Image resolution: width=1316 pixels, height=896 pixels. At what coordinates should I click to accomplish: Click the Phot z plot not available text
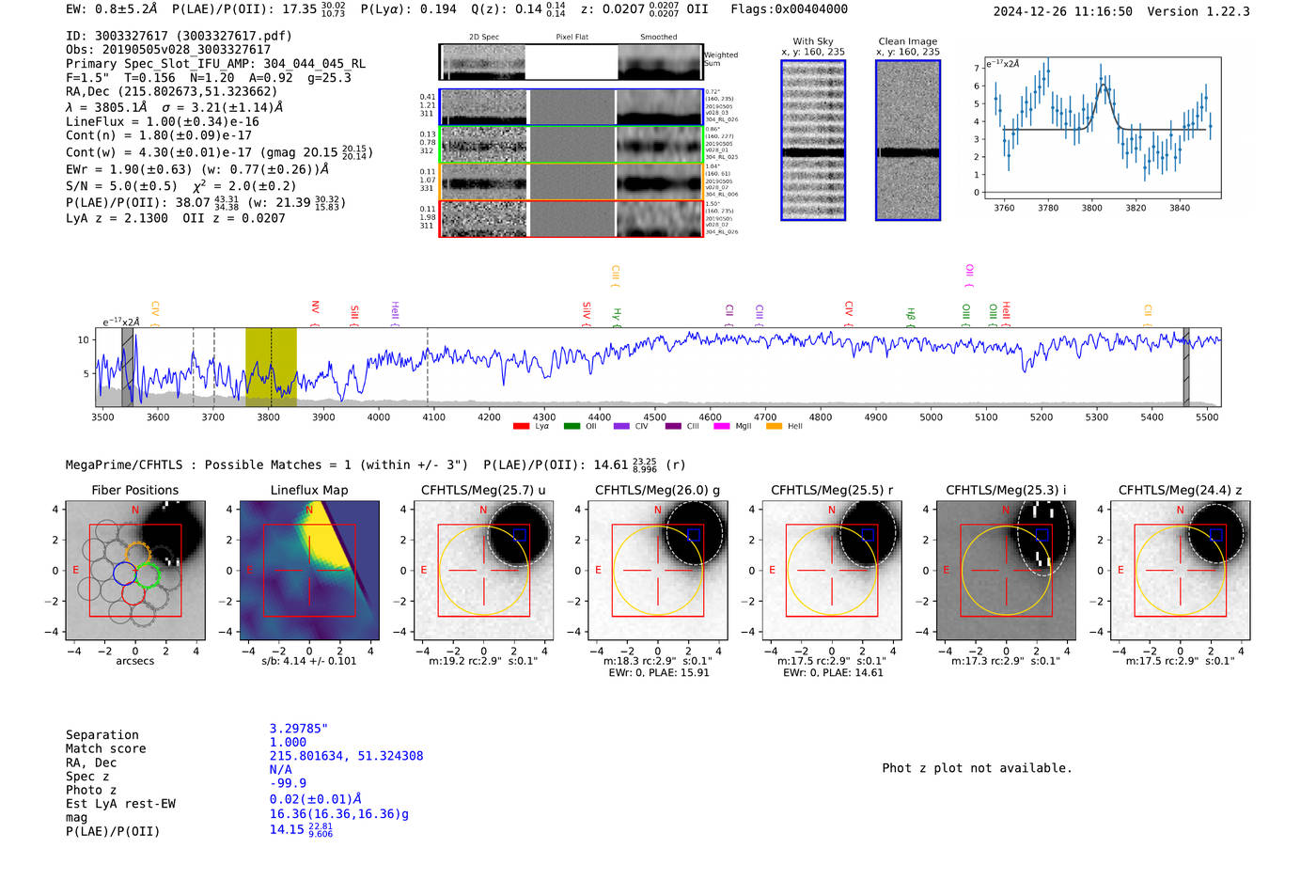click(x=977, y=768)
